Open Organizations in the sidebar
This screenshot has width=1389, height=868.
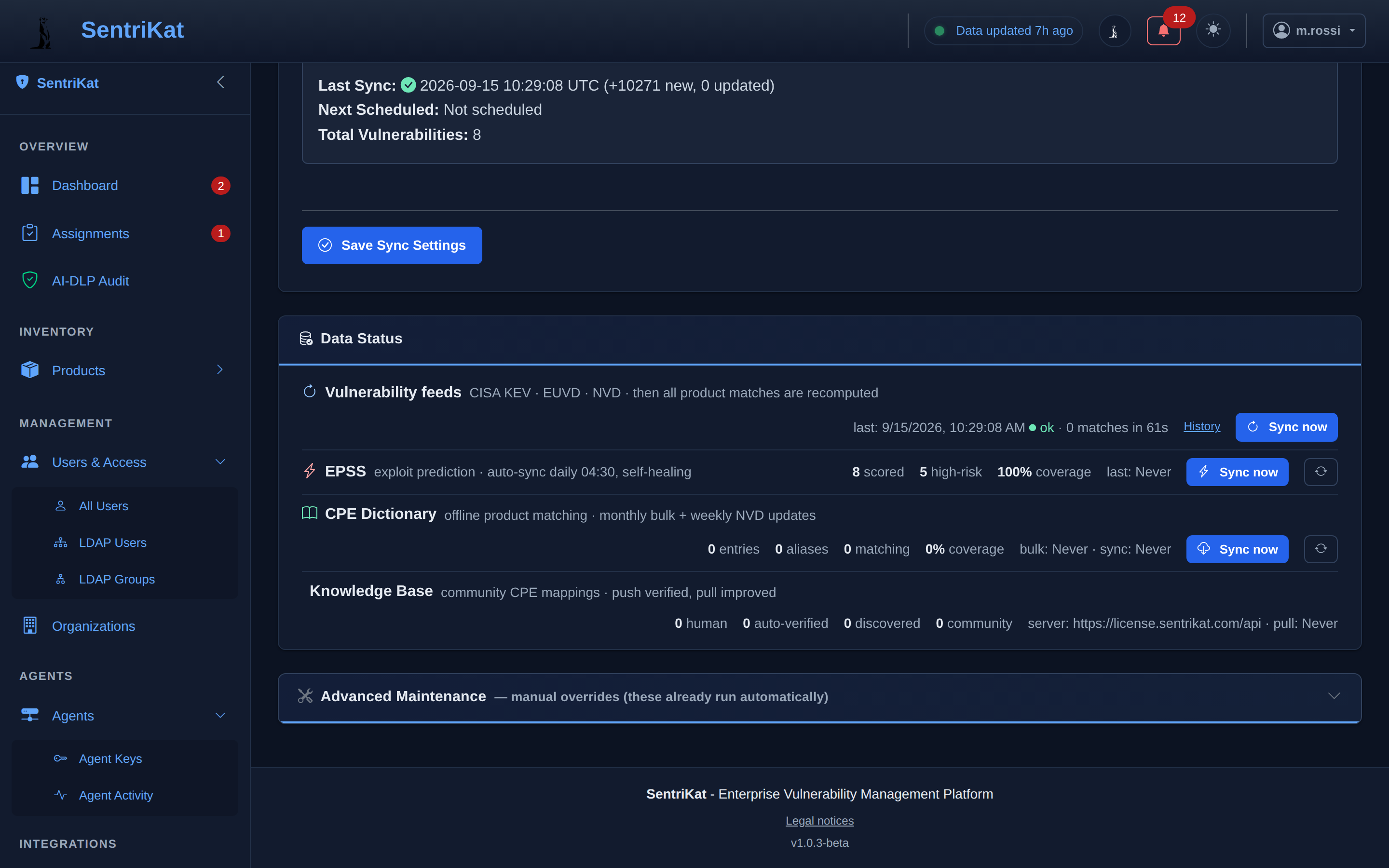(124, 626)
